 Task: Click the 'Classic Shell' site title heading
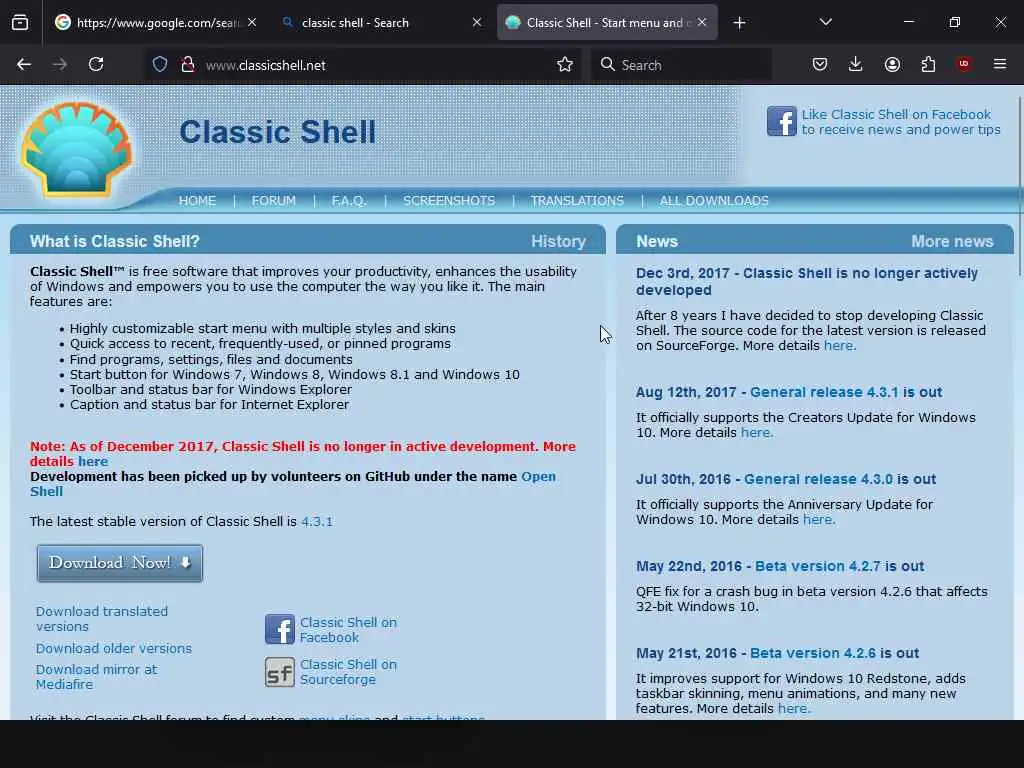point(278,132)
